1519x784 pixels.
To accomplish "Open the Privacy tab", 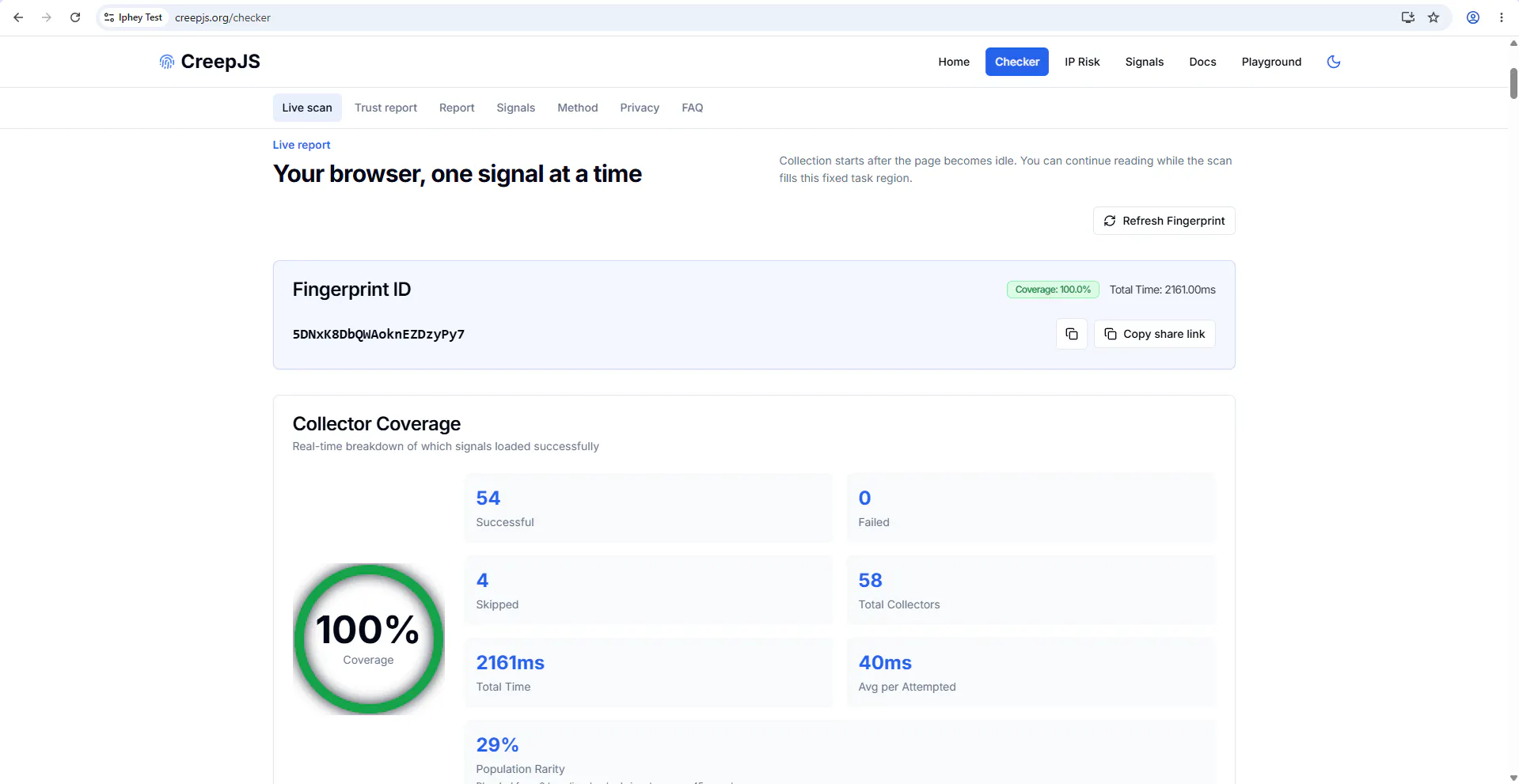I will click(x=640, y=108).
